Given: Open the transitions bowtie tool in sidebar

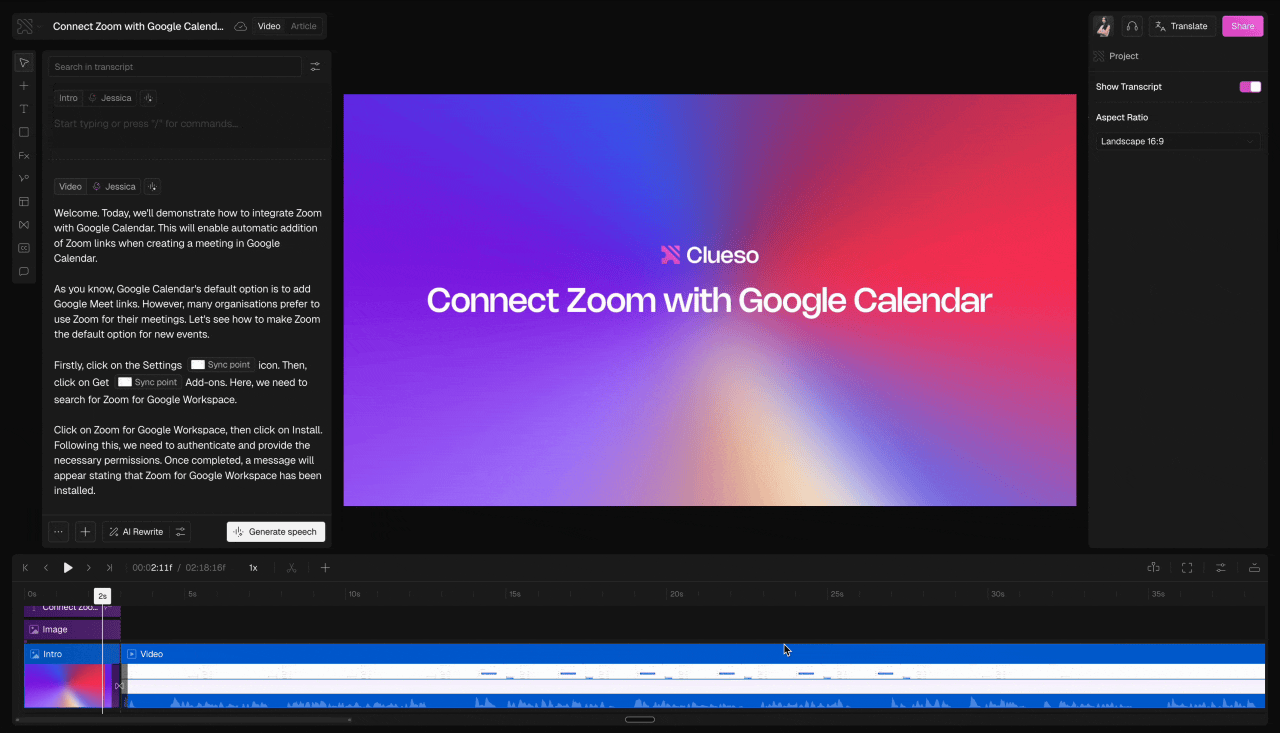Looking at the screenshot, I should coord(24,225).
